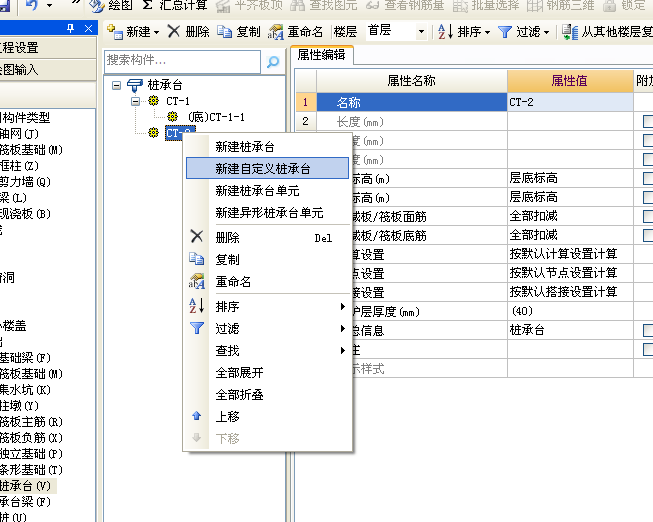Click the 新建 toolbar icon

tap(115, 32)
